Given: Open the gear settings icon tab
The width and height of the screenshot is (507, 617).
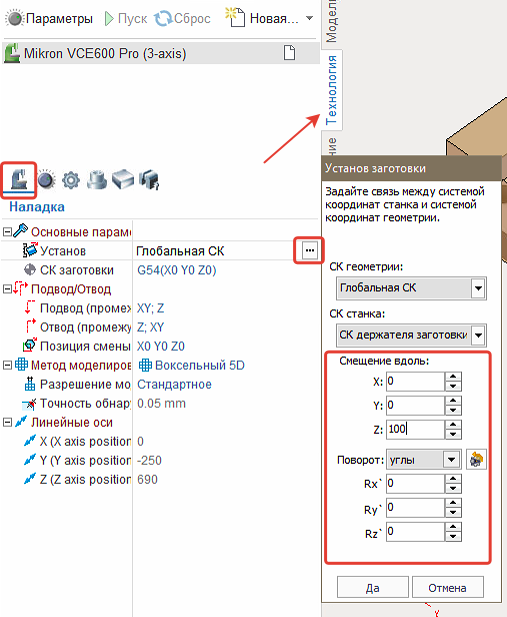Looking at the screenshot, I should point(71,180).
